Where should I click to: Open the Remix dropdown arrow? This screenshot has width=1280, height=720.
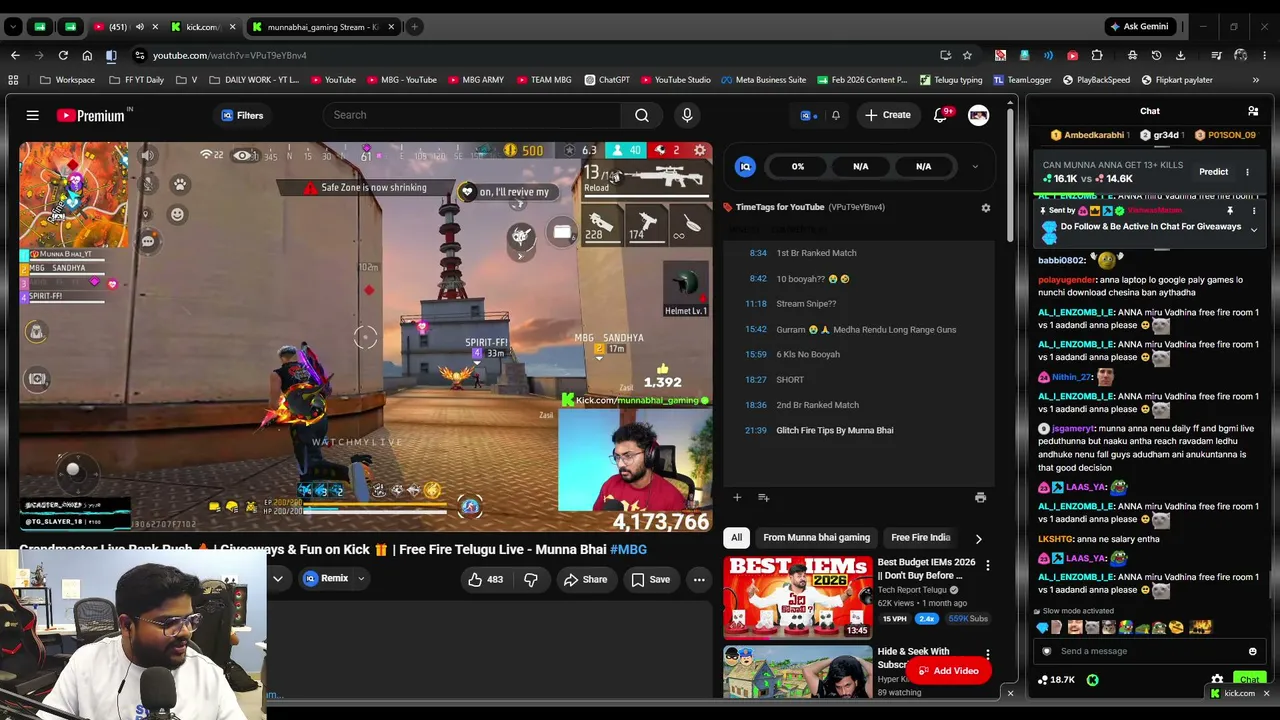pyautogui.click(x=361, y=579)
